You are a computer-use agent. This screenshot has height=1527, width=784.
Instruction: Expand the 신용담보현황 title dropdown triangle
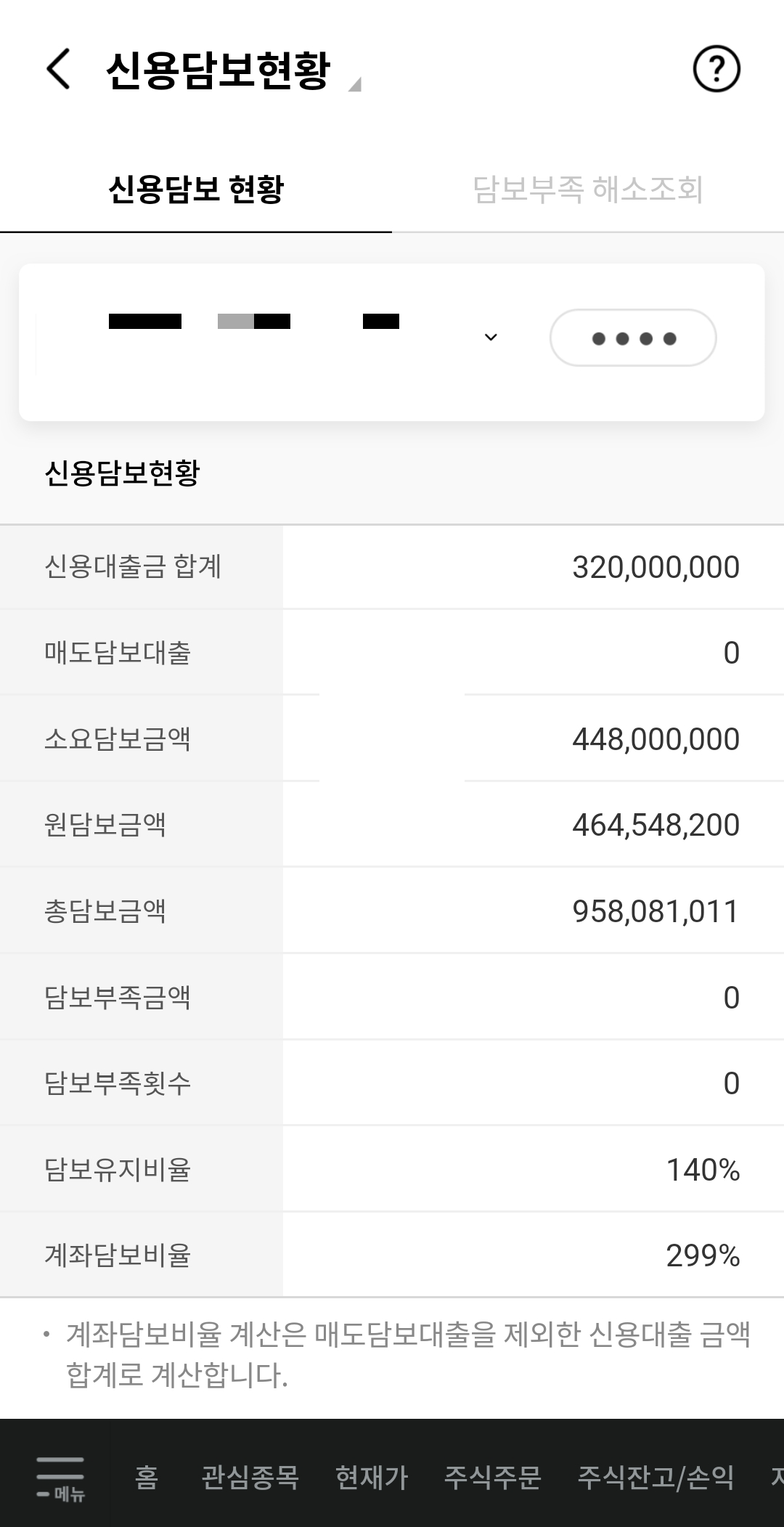click(x=354, y=85)
